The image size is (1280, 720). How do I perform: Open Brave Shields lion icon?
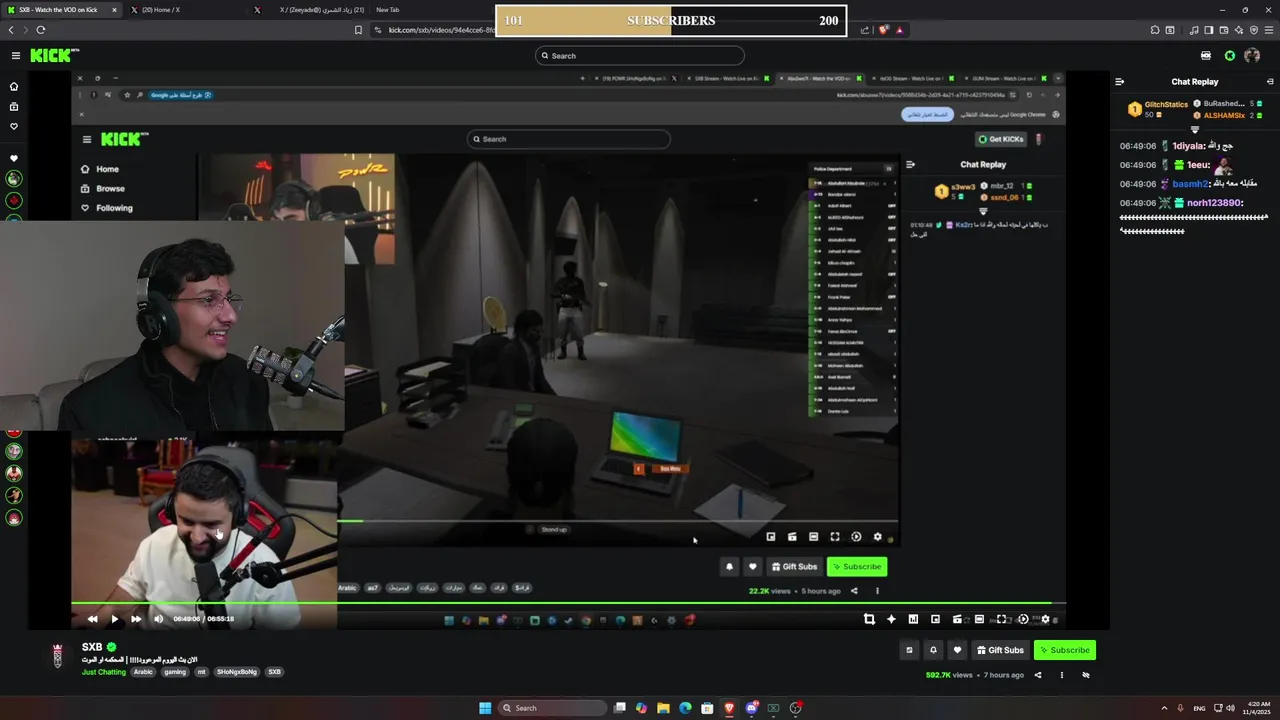coord(883,30)
